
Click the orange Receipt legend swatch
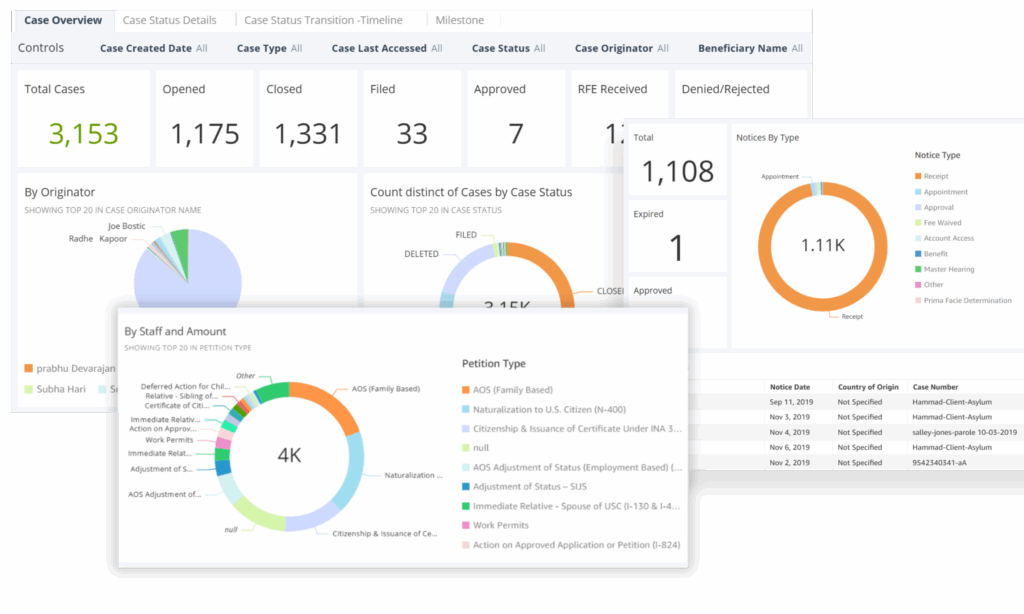(x=917, y=176)
